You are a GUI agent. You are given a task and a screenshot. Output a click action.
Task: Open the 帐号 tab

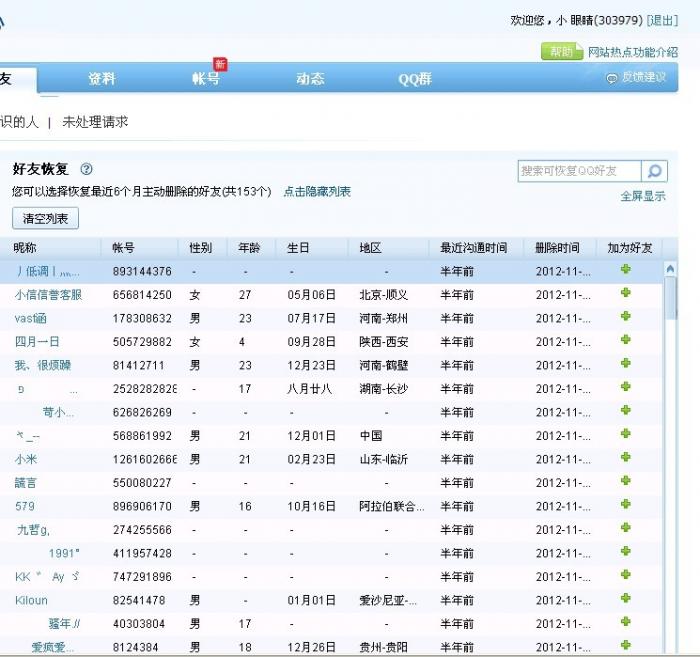(x=206, y=79)
